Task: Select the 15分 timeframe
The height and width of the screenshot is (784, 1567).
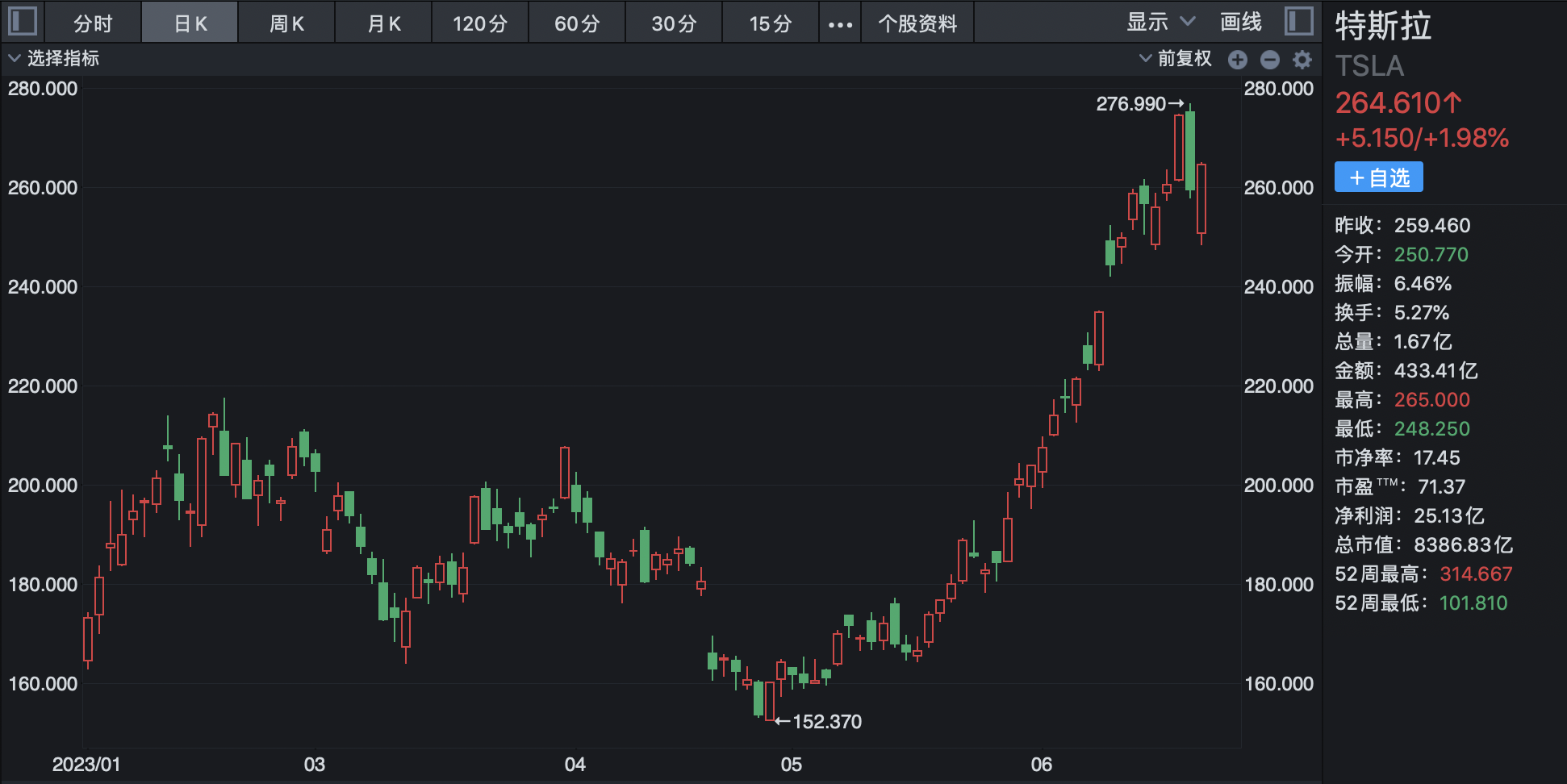Action: click(x=770, y=23)
